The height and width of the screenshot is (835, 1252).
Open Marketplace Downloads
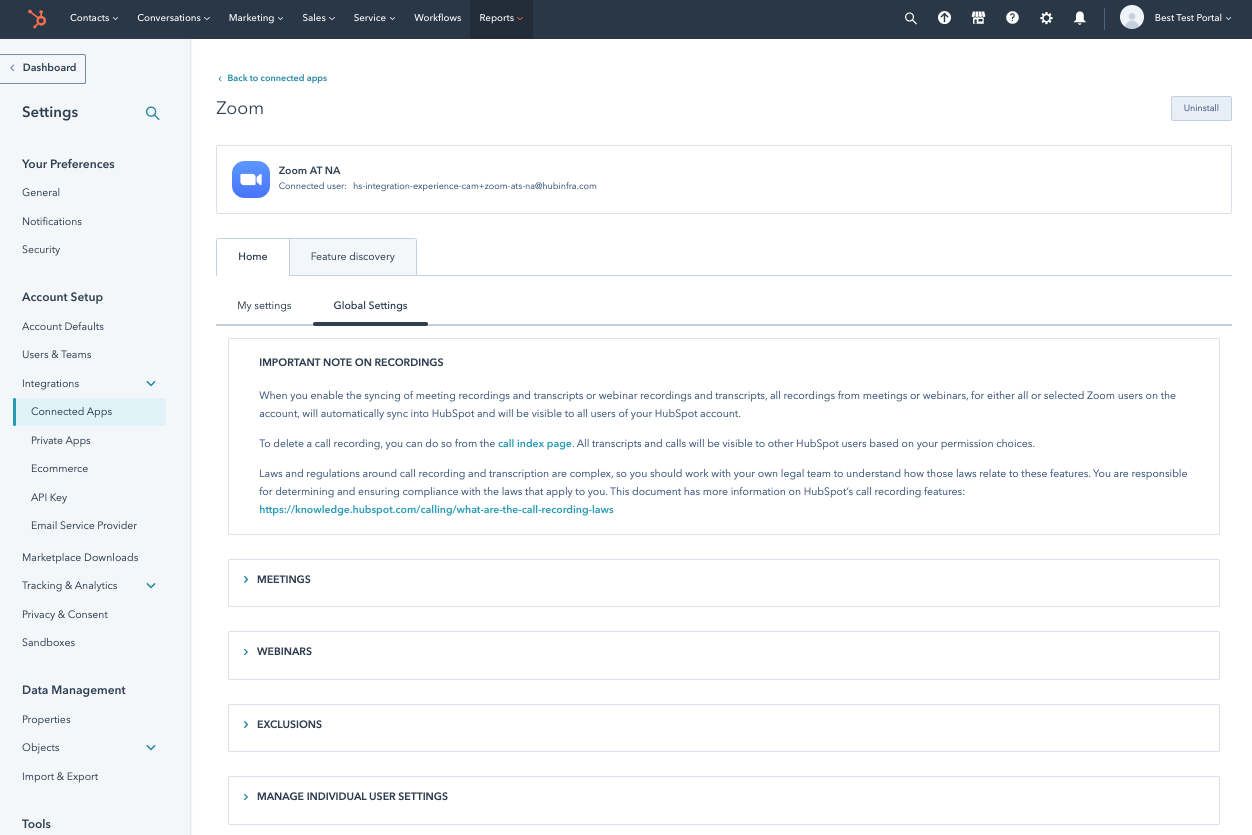pos(80,558)
